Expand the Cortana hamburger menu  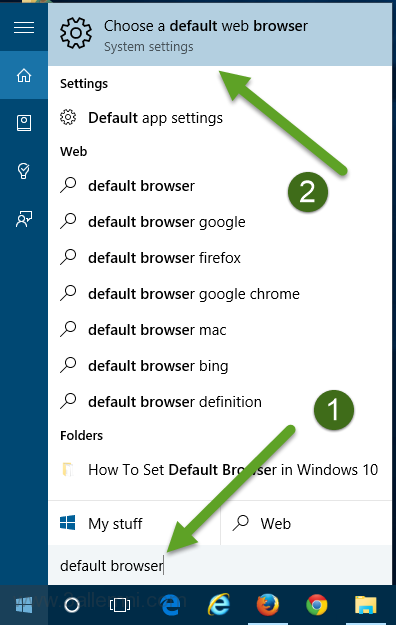point(24,27)
